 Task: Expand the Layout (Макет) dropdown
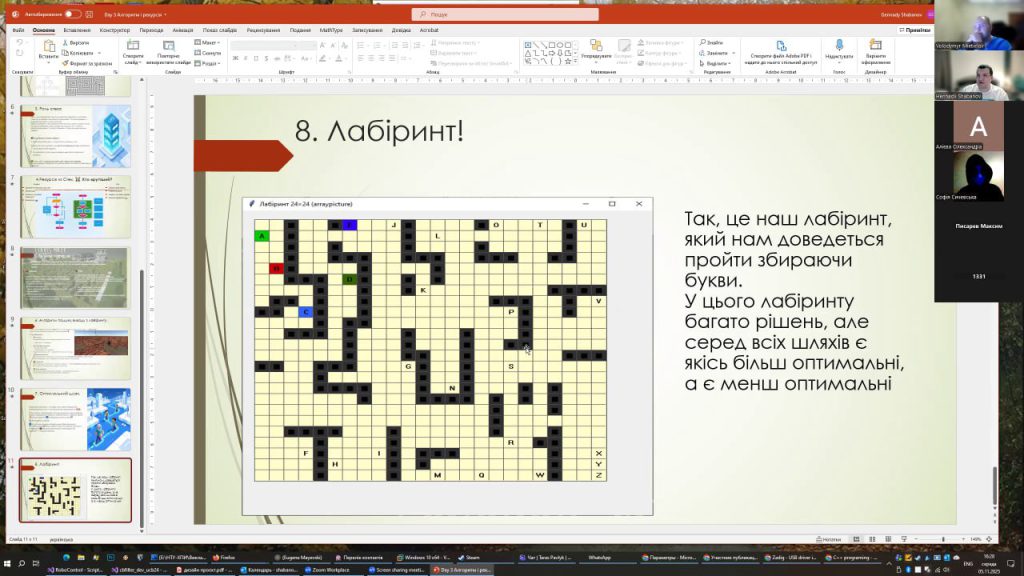coord(209,43)
